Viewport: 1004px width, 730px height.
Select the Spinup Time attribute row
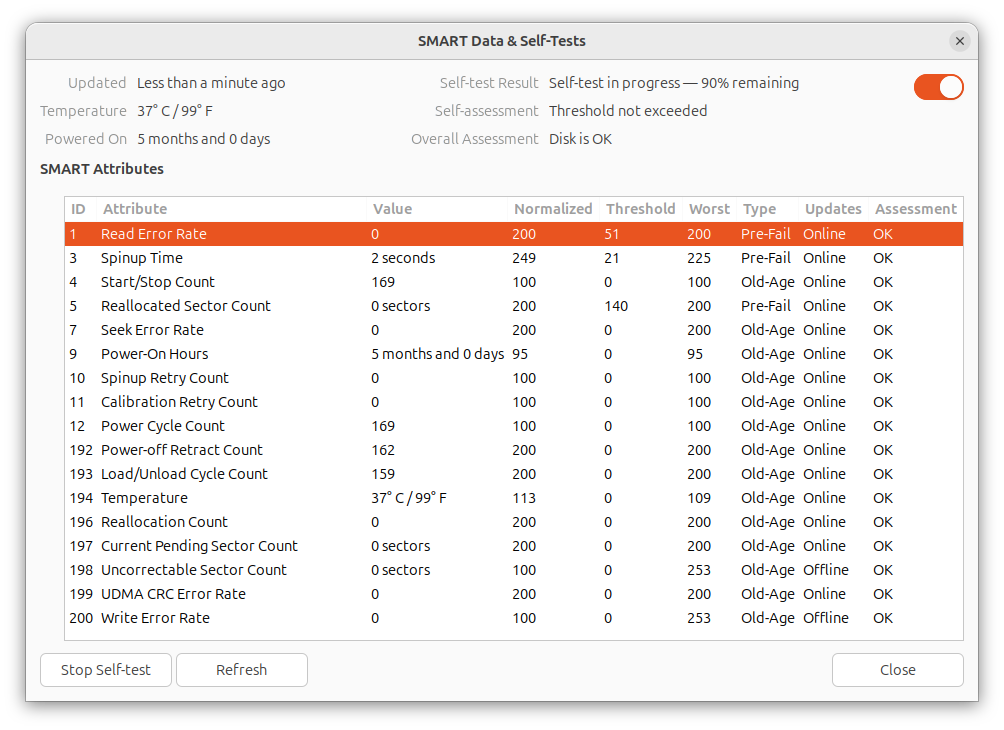point(514,258)
